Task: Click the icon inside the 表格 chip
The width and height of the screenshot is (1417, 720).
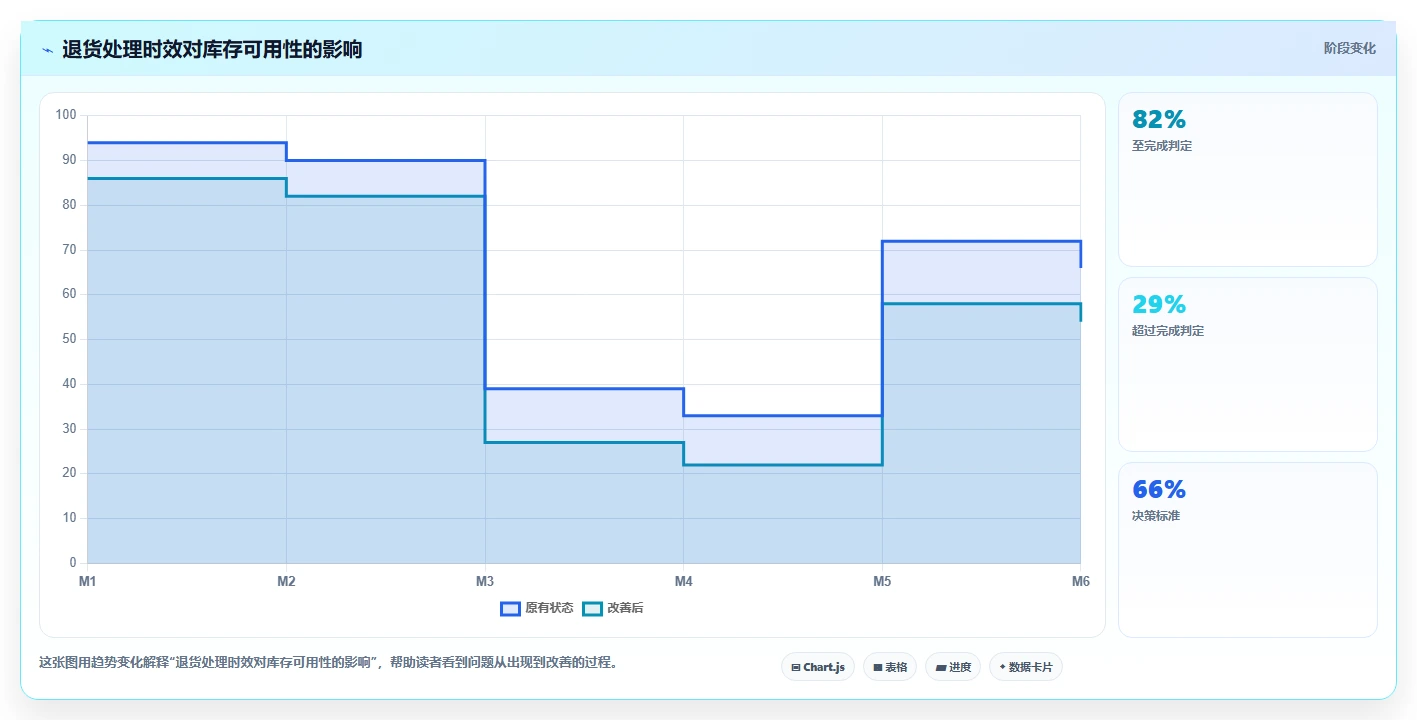Action: [878, 667]
